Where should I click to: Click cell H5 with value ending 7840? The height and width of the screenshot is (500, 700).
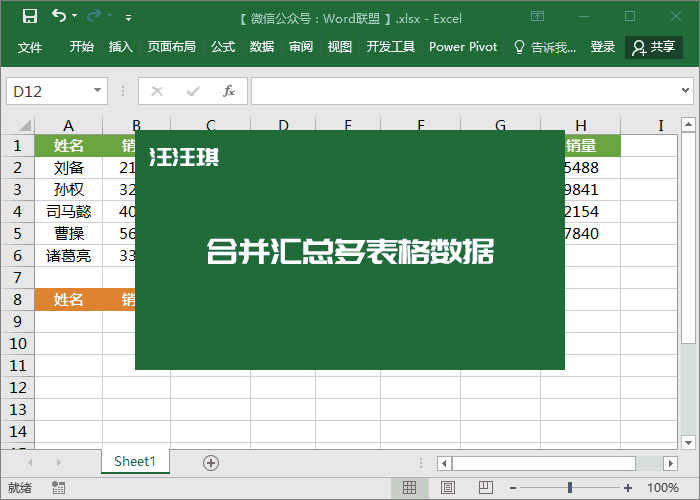[x=593, y=233]
